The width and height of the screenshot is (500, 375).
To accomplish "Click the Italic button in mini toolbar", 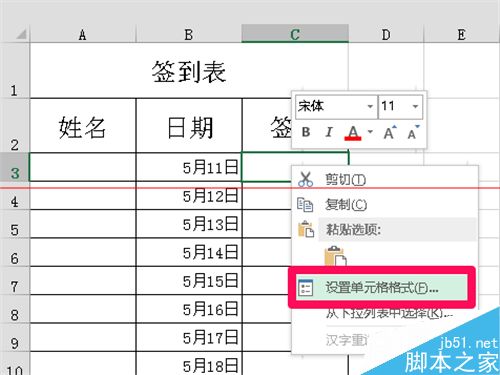I will [x=329, y=132].
